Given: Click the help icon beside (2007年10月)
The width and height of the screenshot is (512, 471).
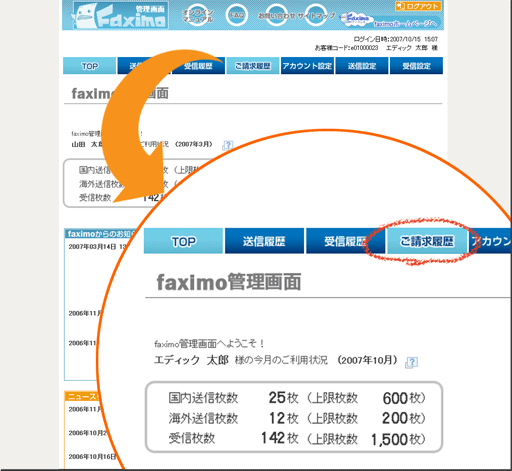Looking at the screenshot, I should coord(412,362).
